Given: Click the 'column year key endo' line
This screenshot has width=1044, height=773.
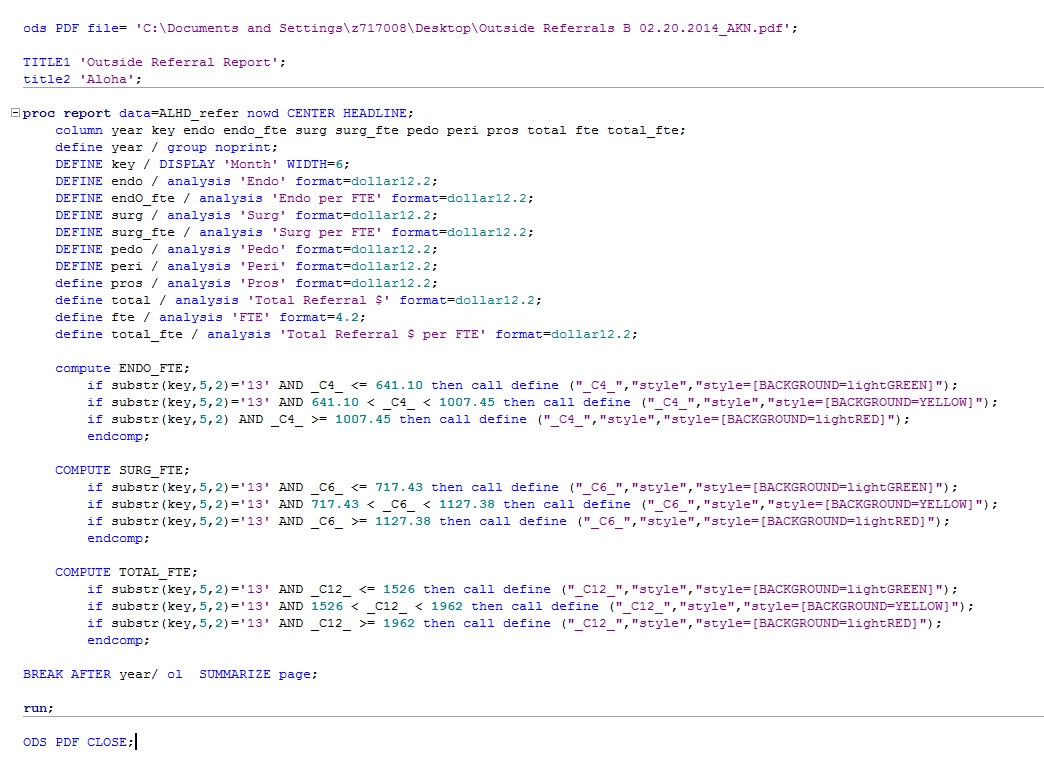Looking at the screenshot, I should point(370,130).
